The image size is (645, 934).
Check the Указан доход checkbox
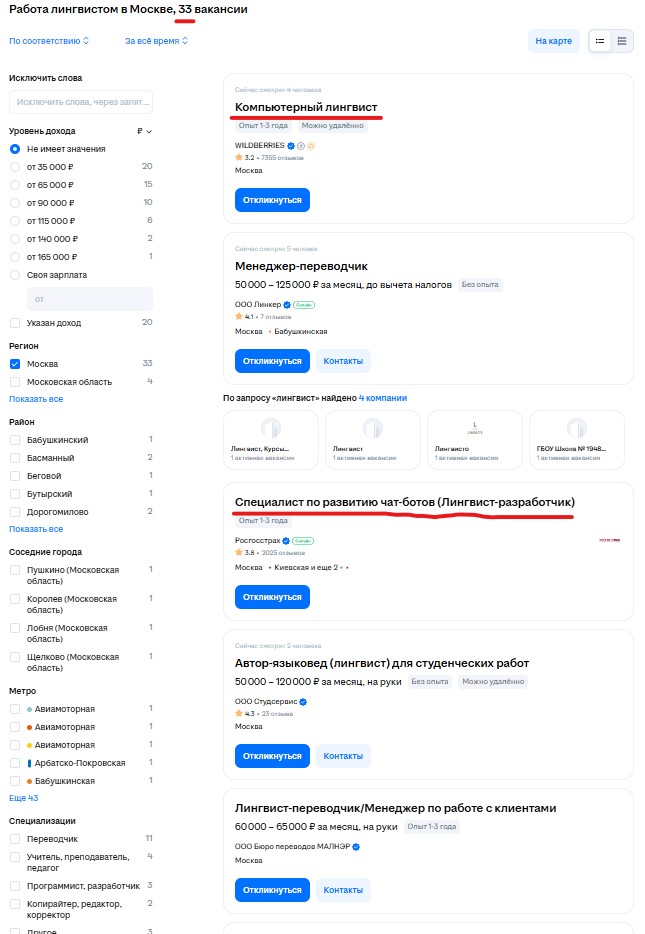15,323
